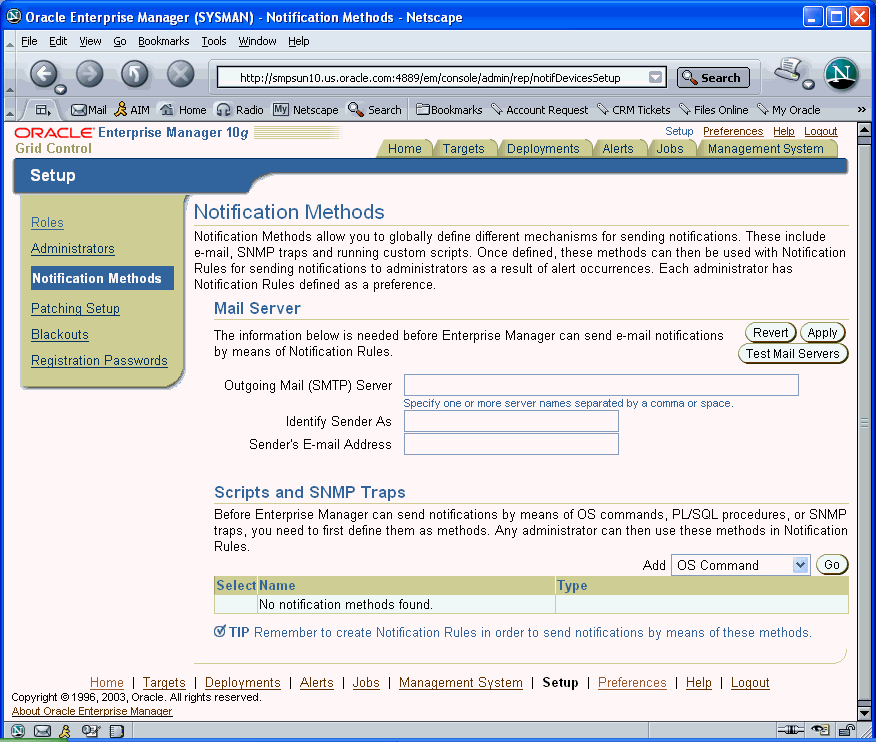Open the Bookmarks menu
Image resolution: width=876 pixels, height=742 pixels.
pyautogui.click(x=163, y=41)
